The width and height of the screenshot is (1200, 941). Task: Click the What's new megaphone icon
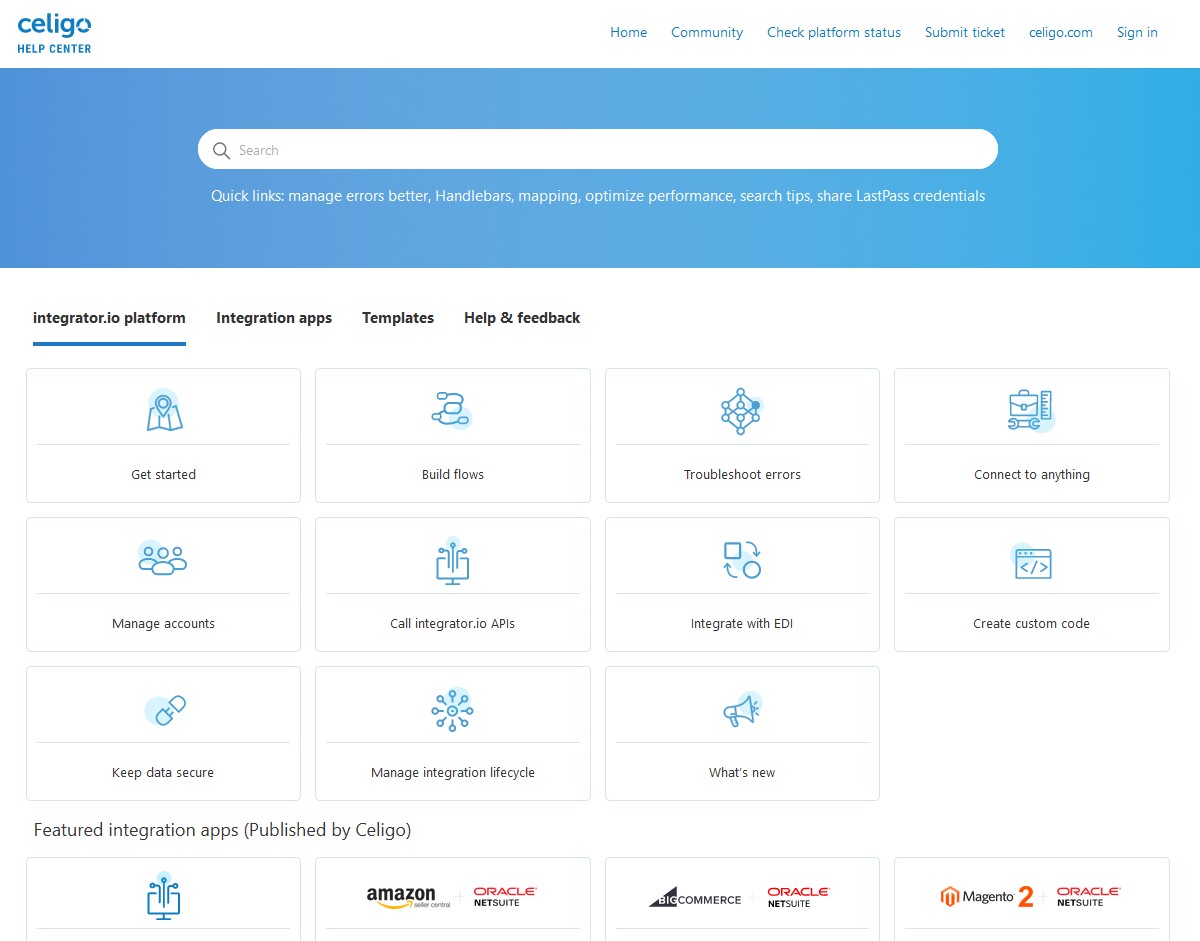(x=742, y=710)
